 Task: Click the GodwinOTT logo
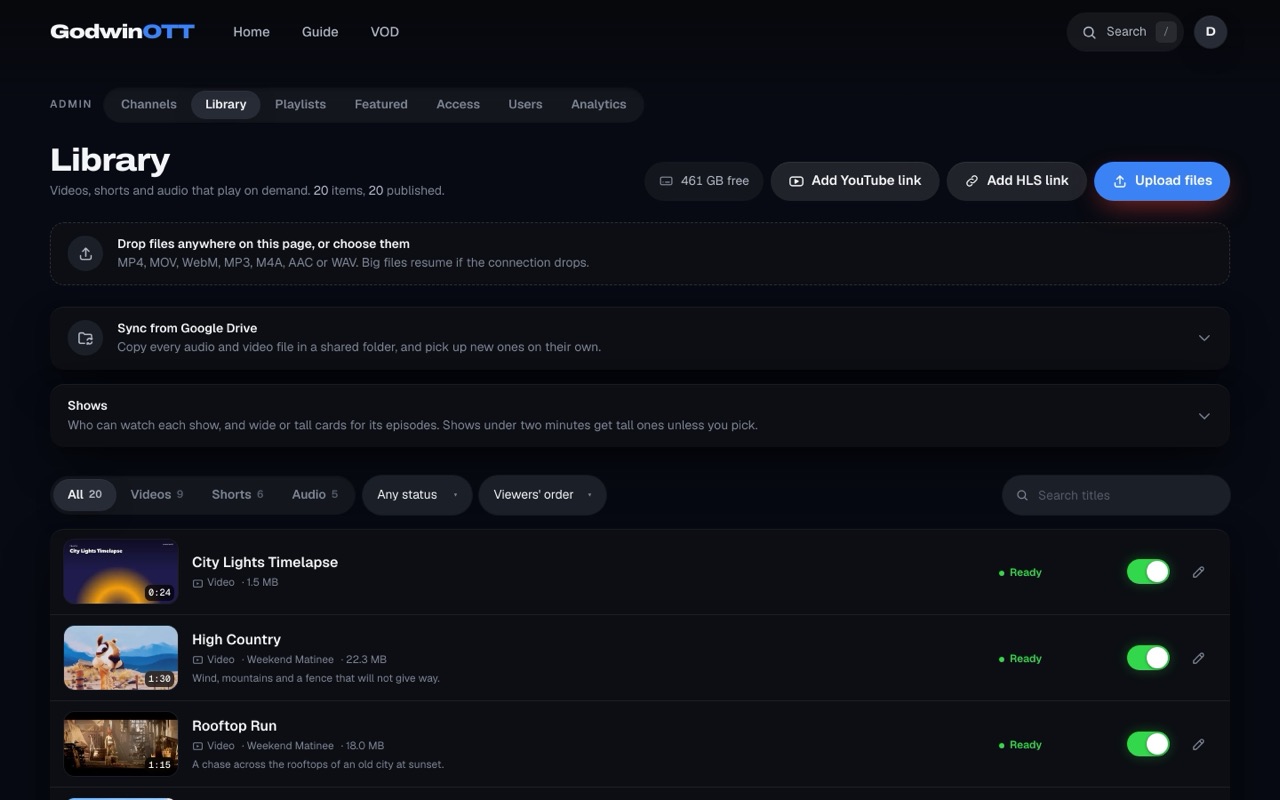tap(122, 32)
